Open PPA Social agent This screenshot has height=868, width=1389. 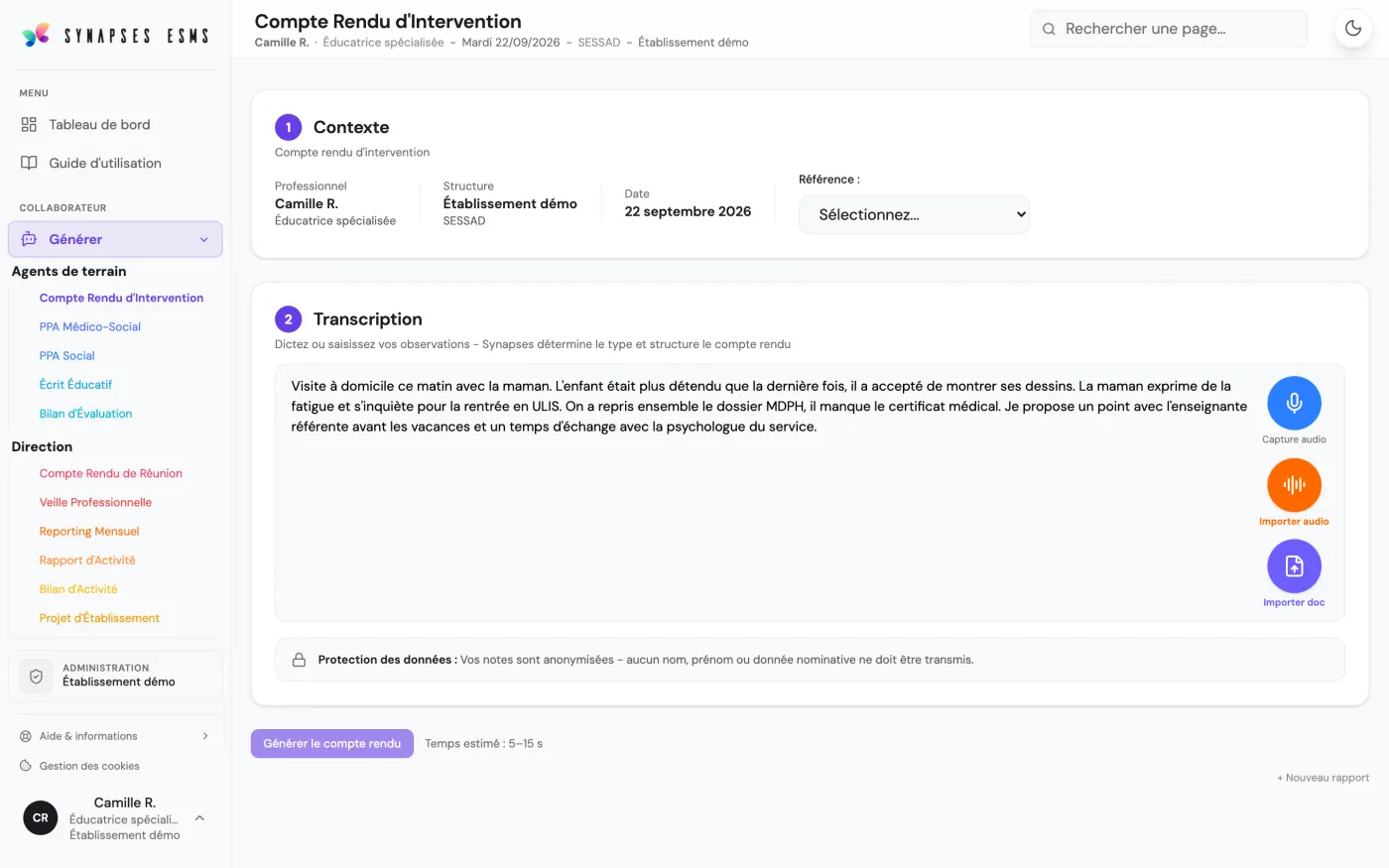[x=67, y=355]
